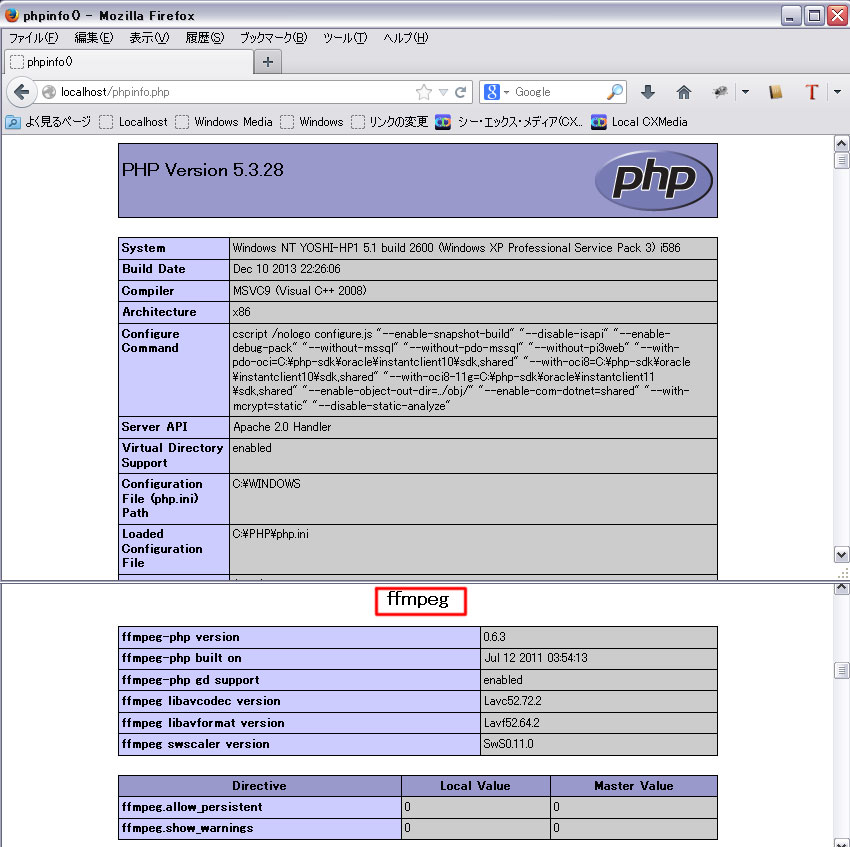This screenshot has height=847, width=850.
Task: Click the upper pane scrollbar thumb
Action: (x=841, y=161)
